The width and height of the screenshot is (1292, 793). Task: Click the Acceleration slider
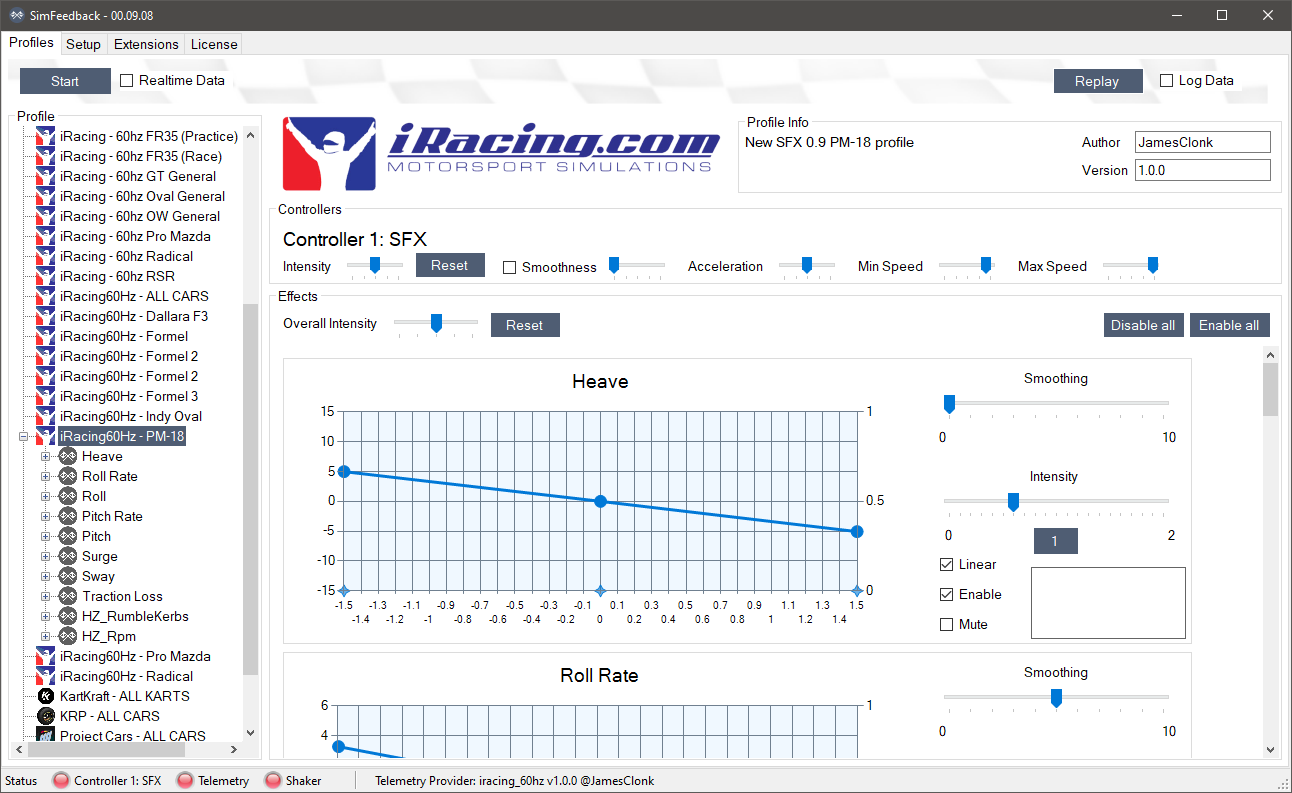tap(807, 265)
